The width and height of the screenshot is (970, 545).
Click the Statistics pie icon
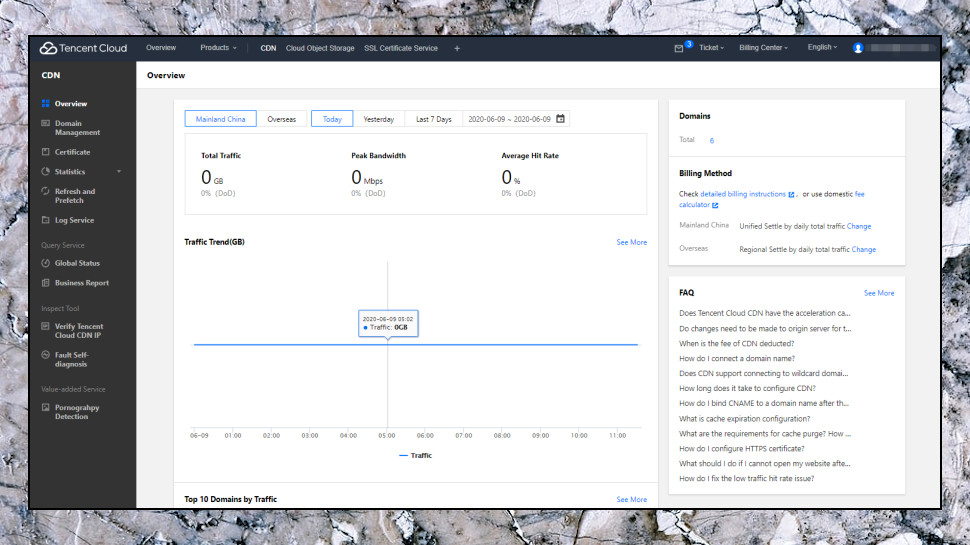[x=45, y=171]
